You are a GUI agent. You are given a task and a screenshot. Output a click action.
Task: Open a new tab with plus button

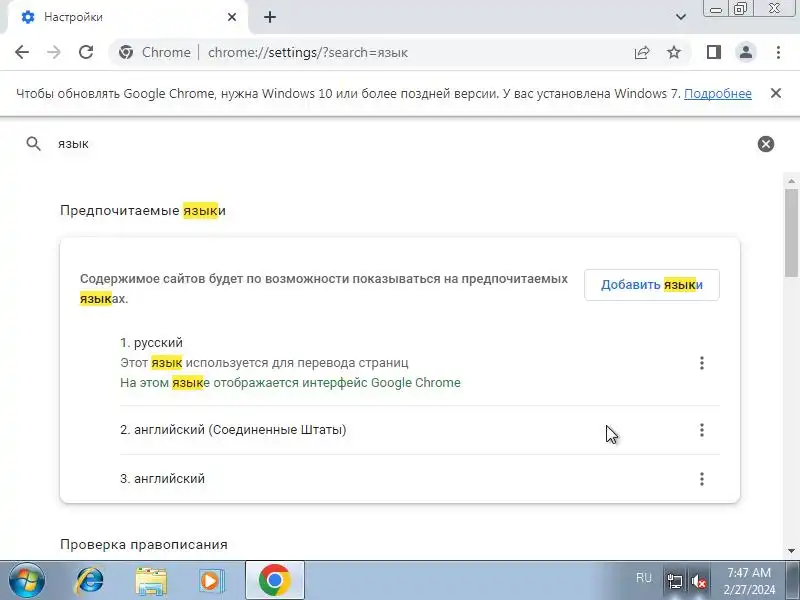tap(270, 17)
